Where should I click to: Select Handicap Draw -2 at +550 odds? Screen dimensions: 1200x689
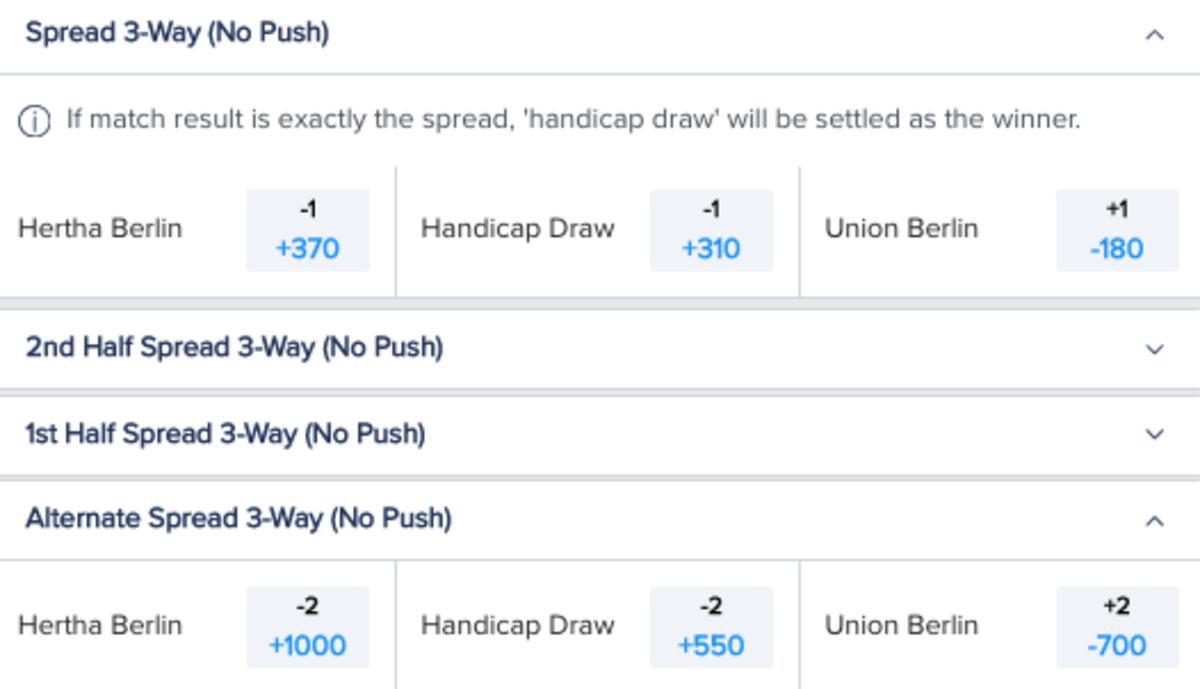tap(711, 627)
